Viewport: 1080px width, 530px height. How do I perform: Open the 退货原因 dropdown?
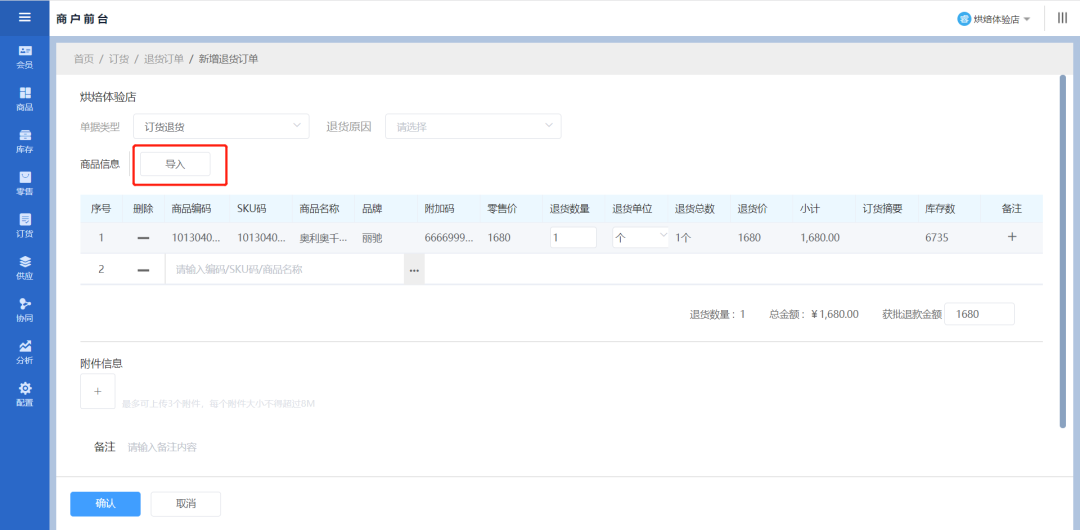pyautogui.click(x=472, y=127)
